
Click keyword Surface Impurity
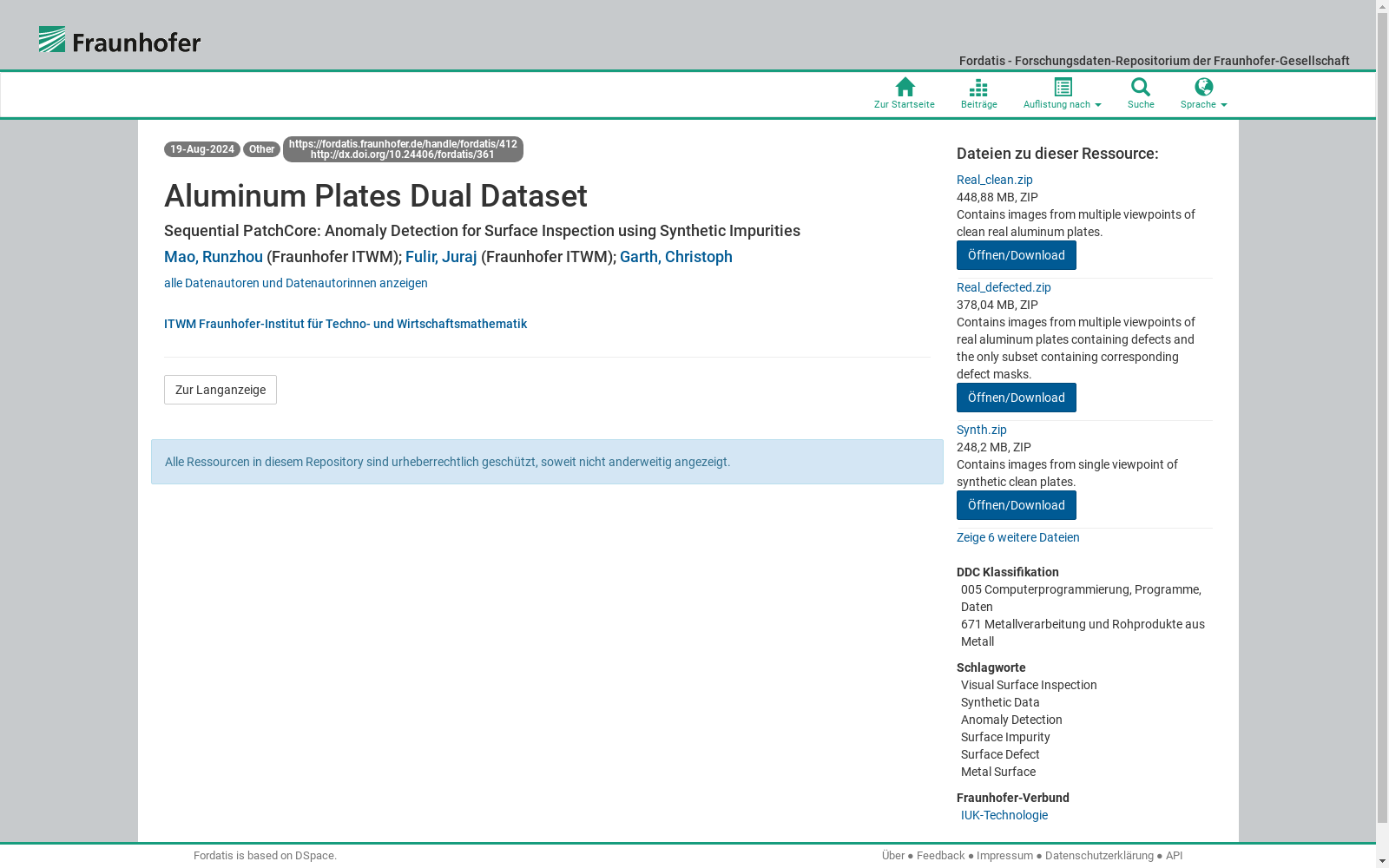[x=1005, y=737]
